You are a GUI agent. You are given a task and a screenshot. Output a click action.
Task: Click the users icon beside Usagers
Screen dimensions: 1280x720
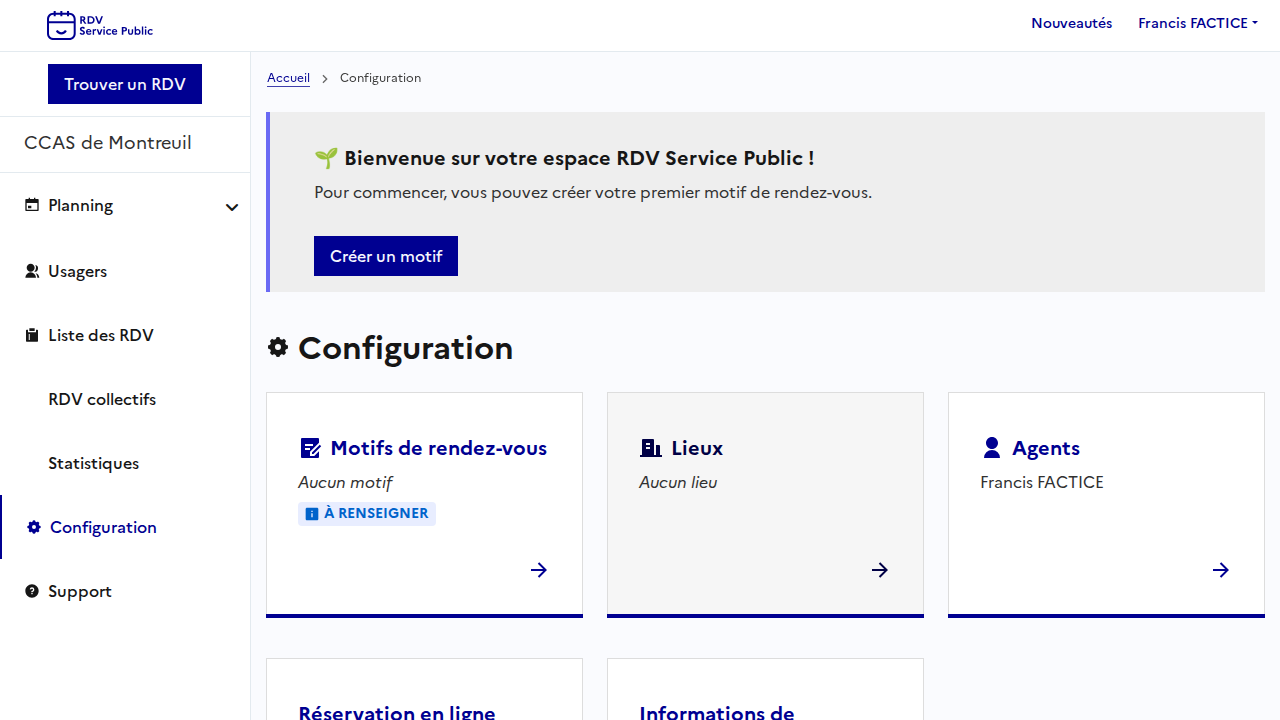32,271
